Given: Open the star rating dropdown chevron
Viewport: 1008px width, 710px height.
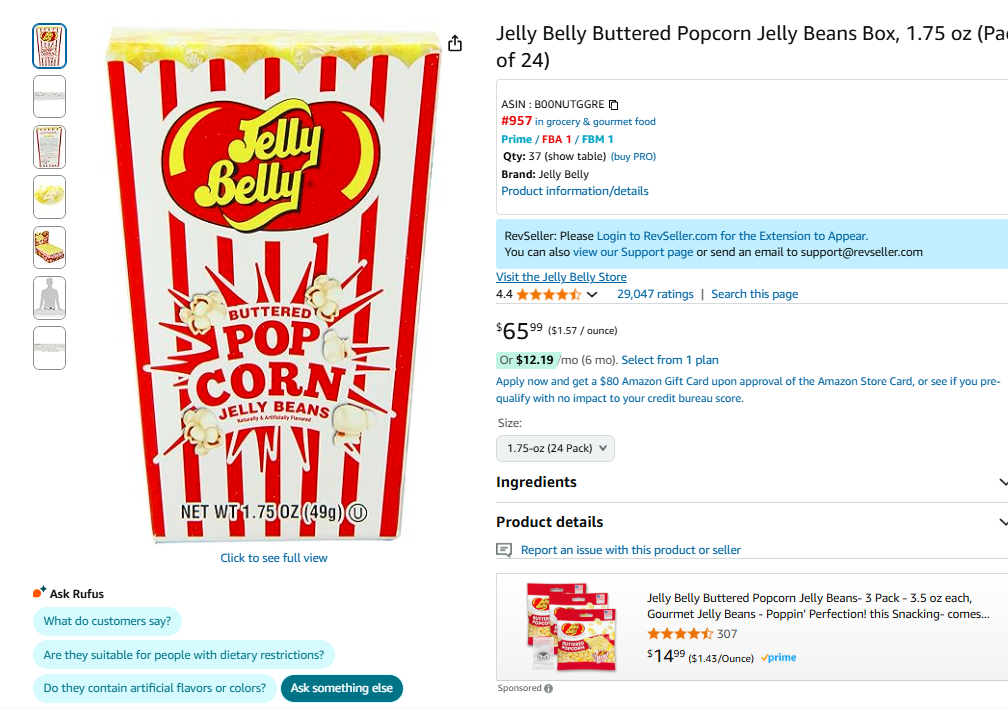Looking at the screenshot, I should click(x=592, y=295).
